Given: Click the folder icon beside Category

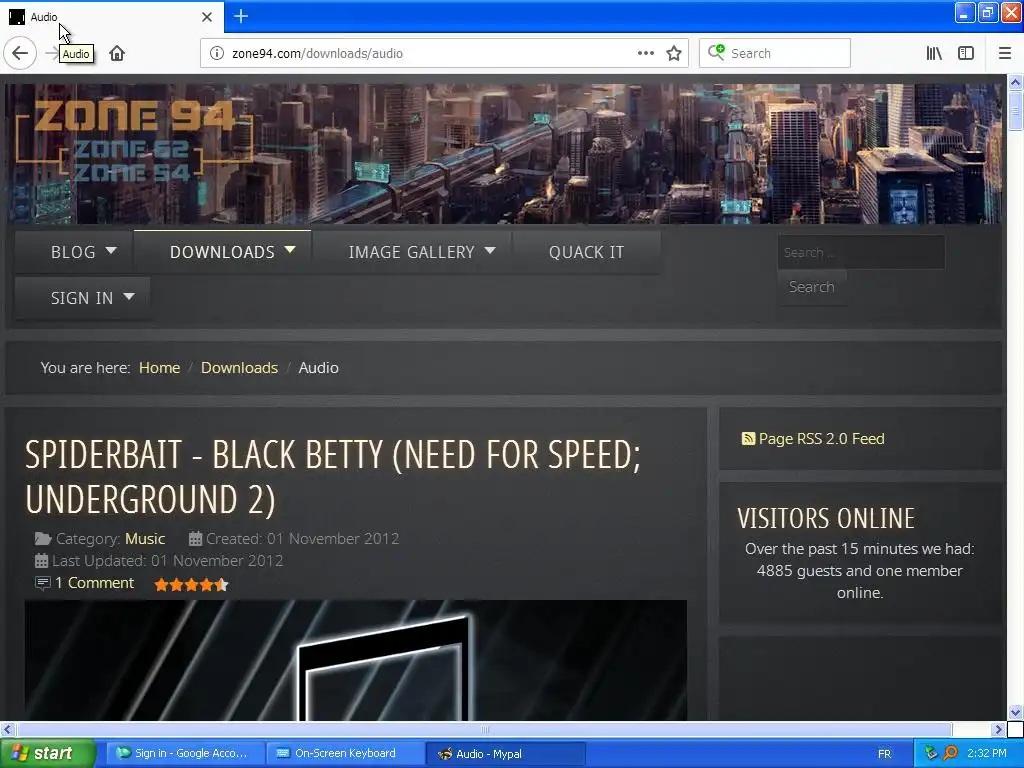Looking at the screenshot, I should pos(42,539).
